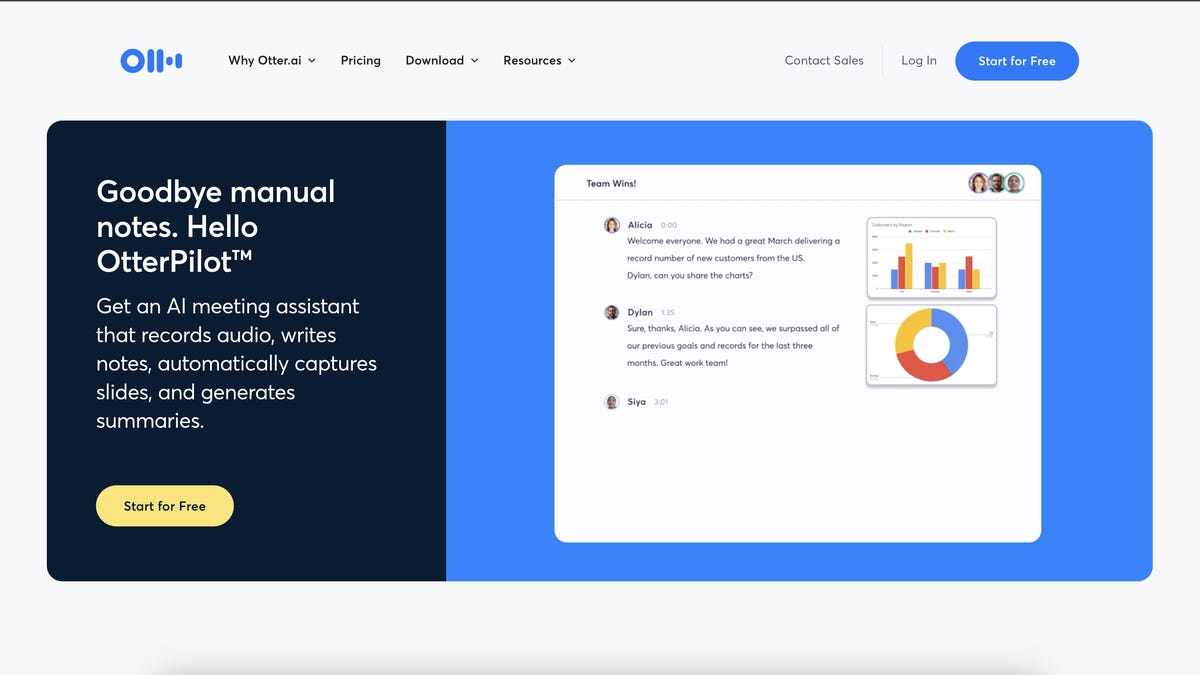Click the Otter.ai logo
This screenshot has width=1200, height=675.
[x=151, y=61]
